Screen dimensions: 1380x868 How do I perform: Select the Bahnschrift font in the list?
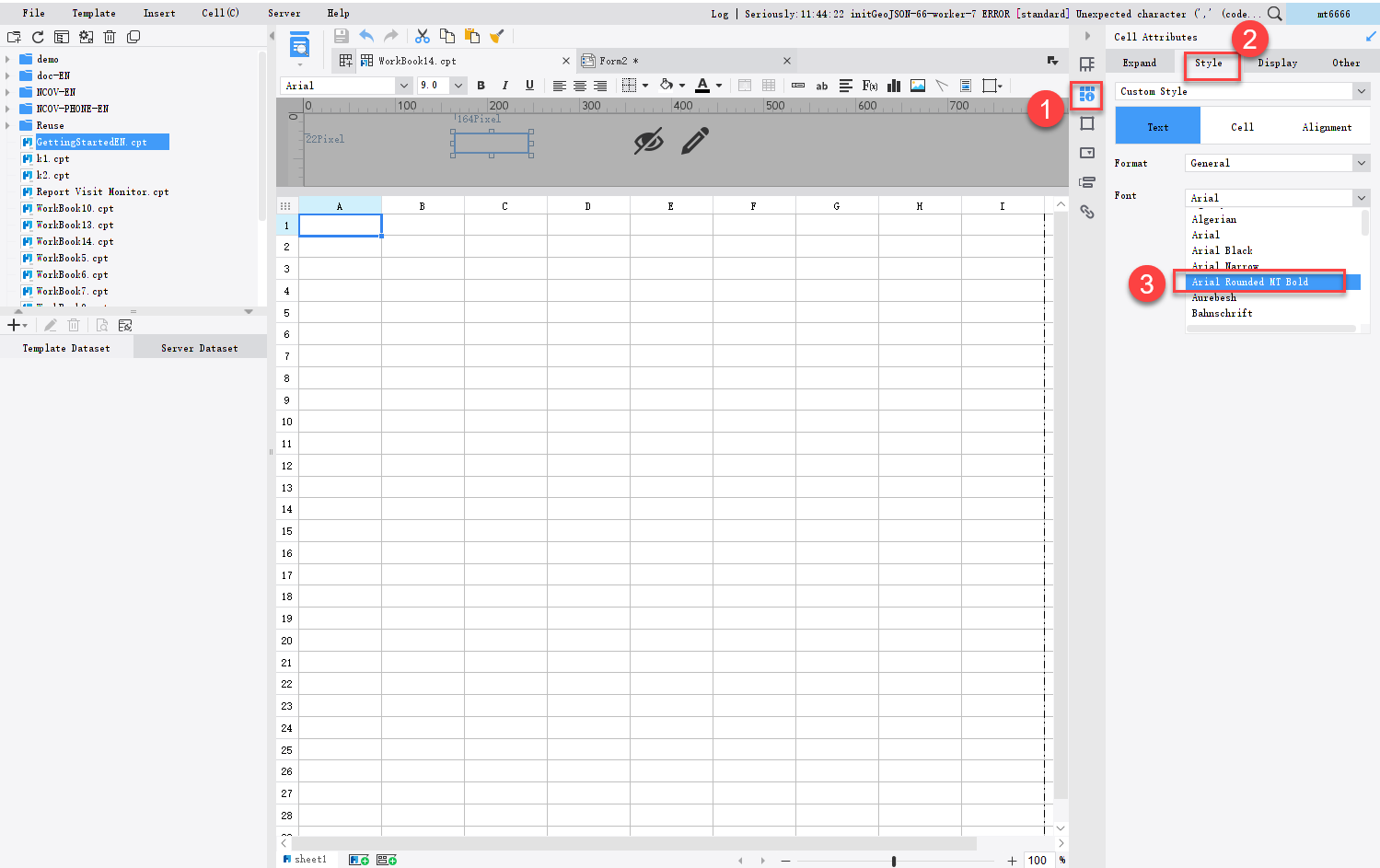[1222, 313]
